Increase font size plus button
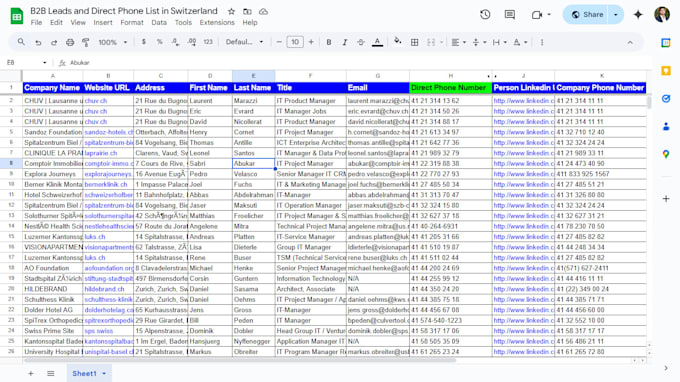Viewport: 680px width, 382px height. pyautogui.click(x=311, y=42)
